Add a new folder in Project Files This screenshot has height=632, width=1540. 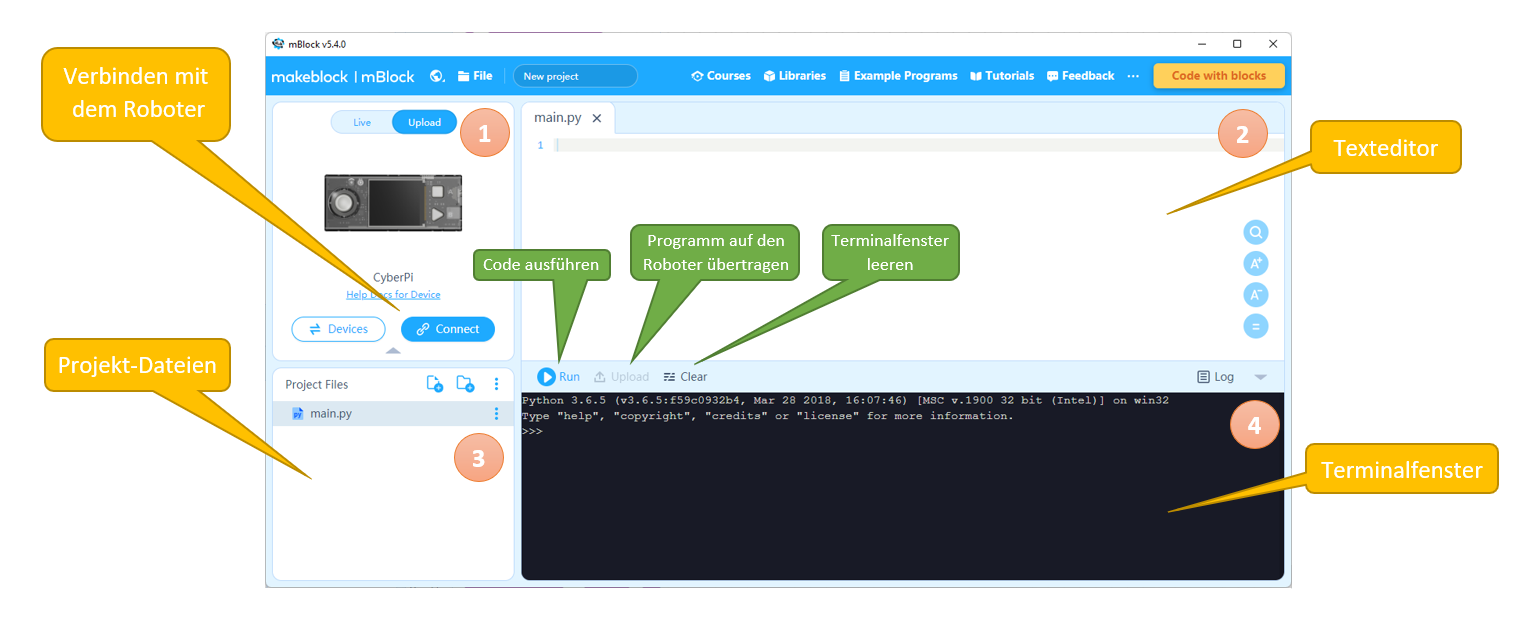[465, 384]
